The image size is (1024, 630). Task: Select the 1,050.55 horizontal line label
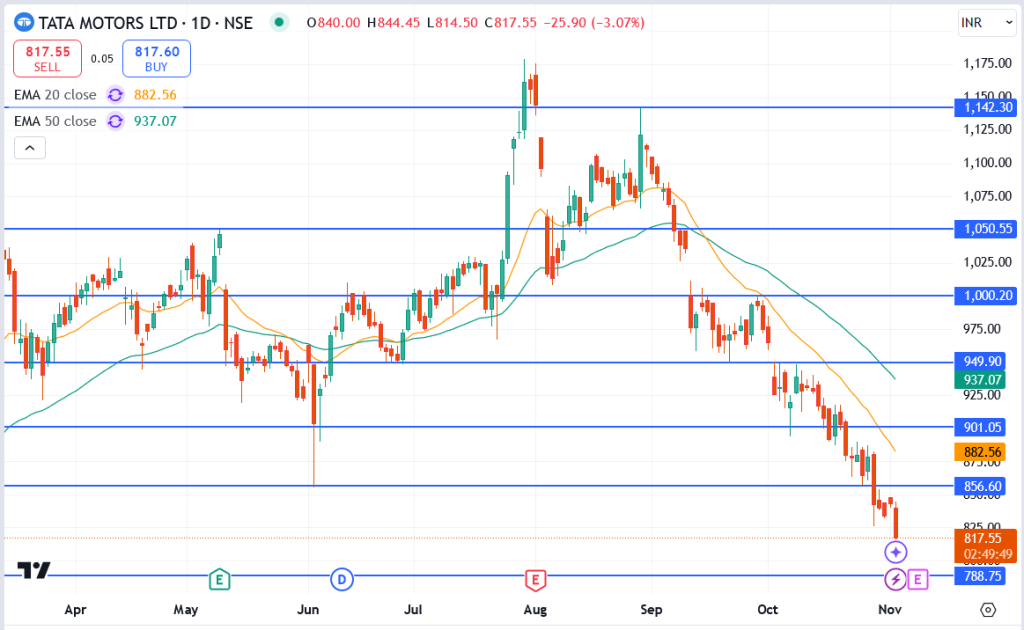tap(985, 229)
